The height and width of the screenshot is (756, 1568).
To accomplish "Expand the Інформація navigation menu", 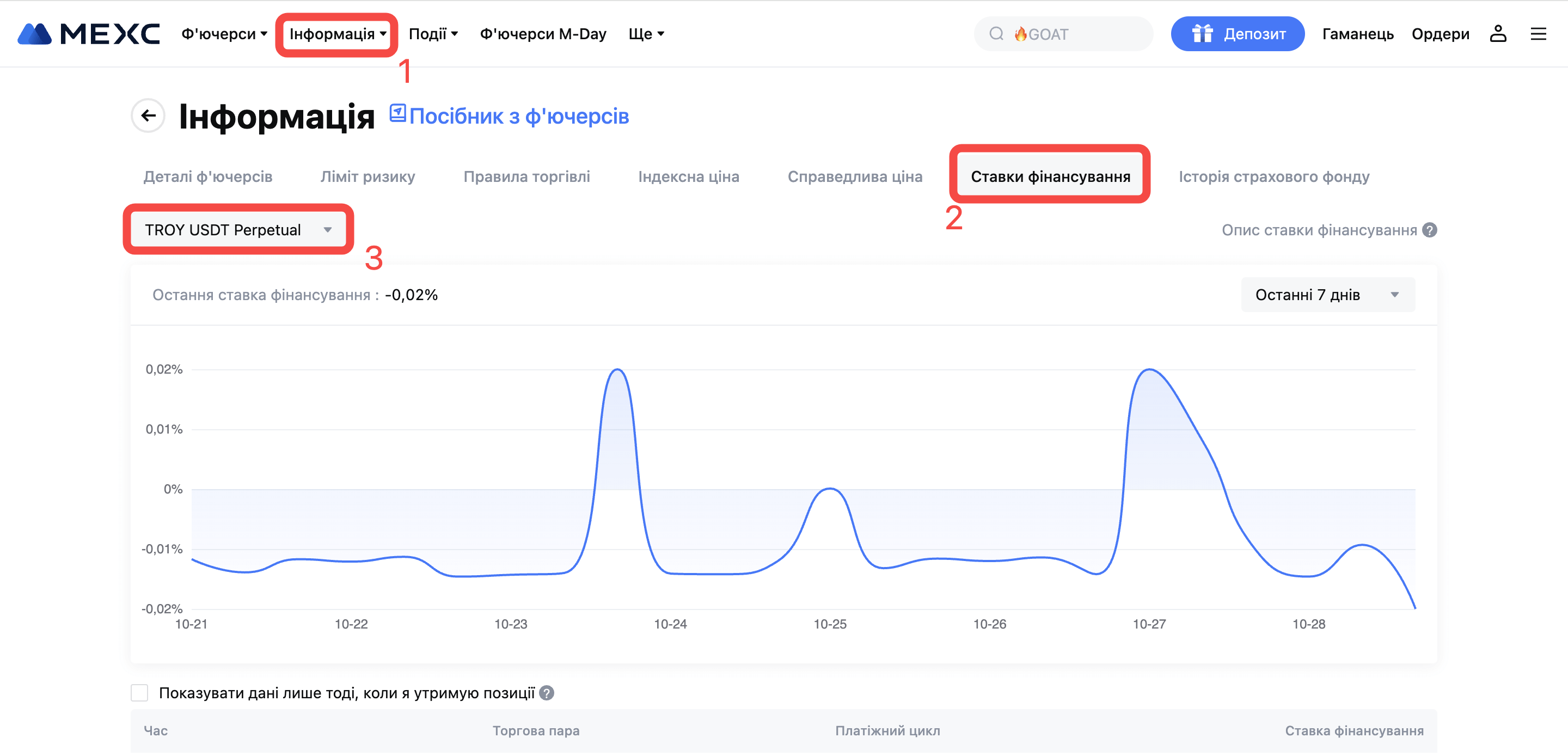I will 337,34.
